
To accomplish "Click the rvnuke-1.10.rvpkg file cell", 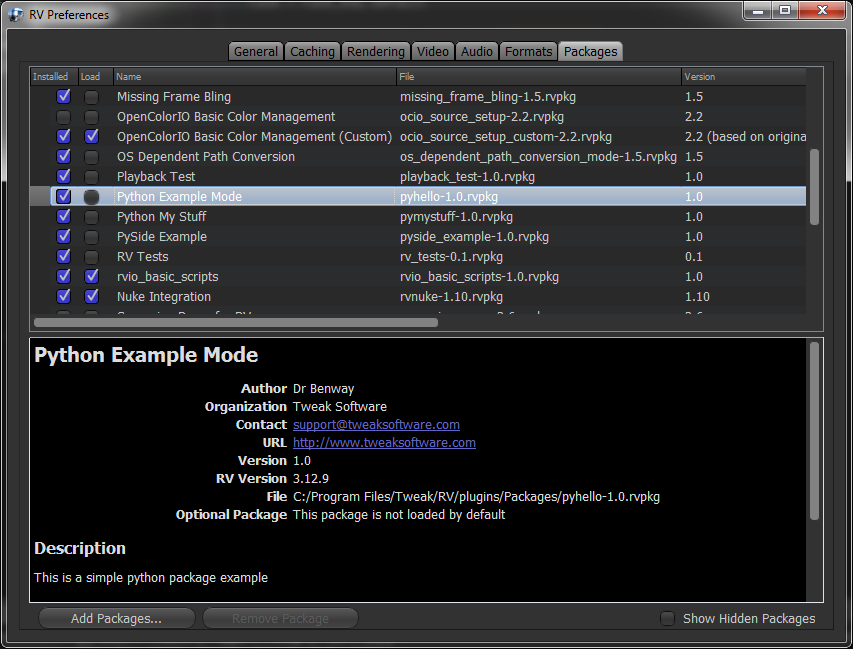I will click(451, 296).
